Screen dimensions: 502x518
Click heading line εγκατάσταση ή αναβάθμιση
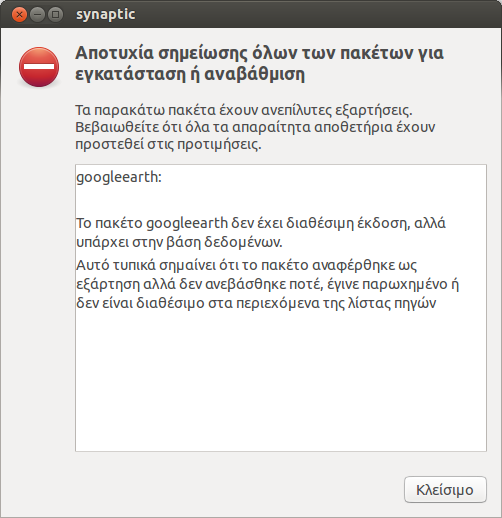coord(190,74)
